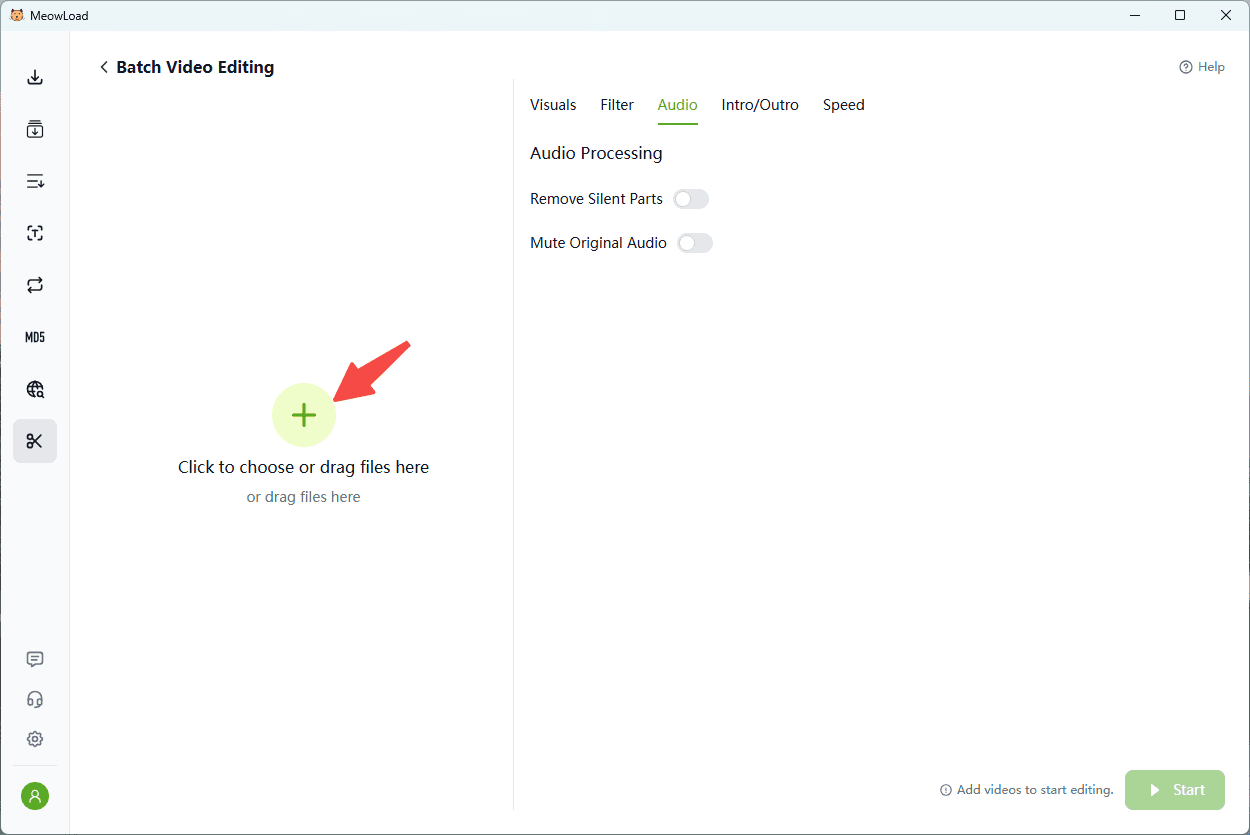Go back using Batch Video Editing chevron

104,67
